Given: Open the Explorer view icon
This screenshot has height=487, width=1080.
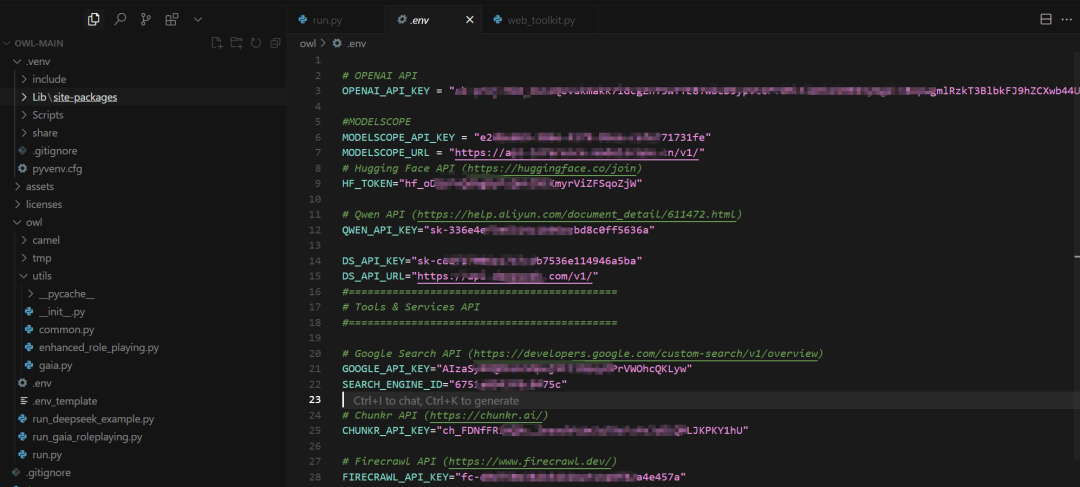Looking at the screenshot, I should click(94, 20).
